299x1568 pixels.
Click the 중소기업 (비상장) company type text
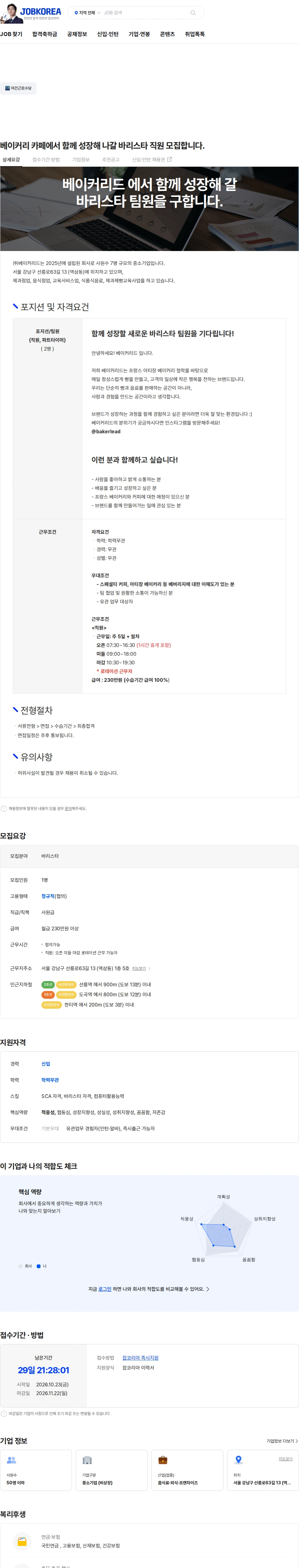click(97, 1483)
